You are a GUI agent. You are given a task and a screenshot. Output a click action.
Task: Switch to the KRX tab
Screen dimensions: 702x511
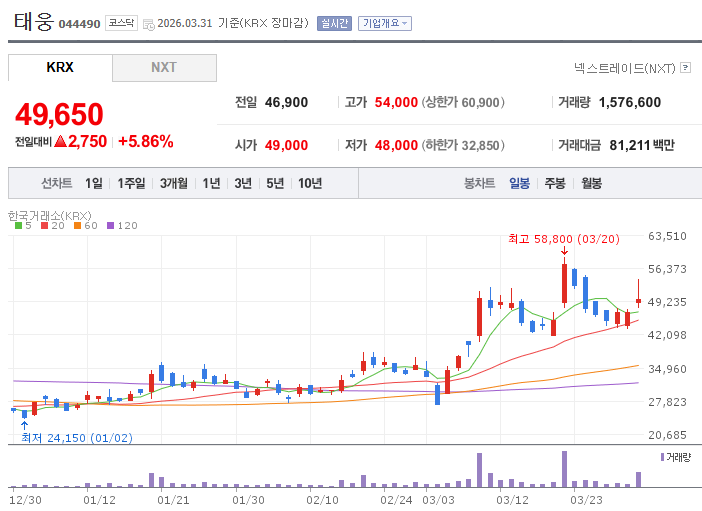tap(60, 68)
